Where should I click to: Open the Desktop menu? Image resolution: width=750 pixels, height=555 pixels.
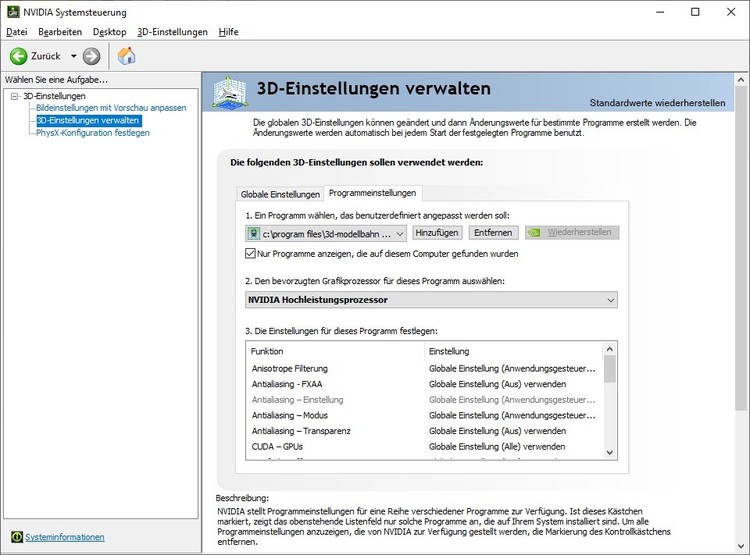pos(110,32)
